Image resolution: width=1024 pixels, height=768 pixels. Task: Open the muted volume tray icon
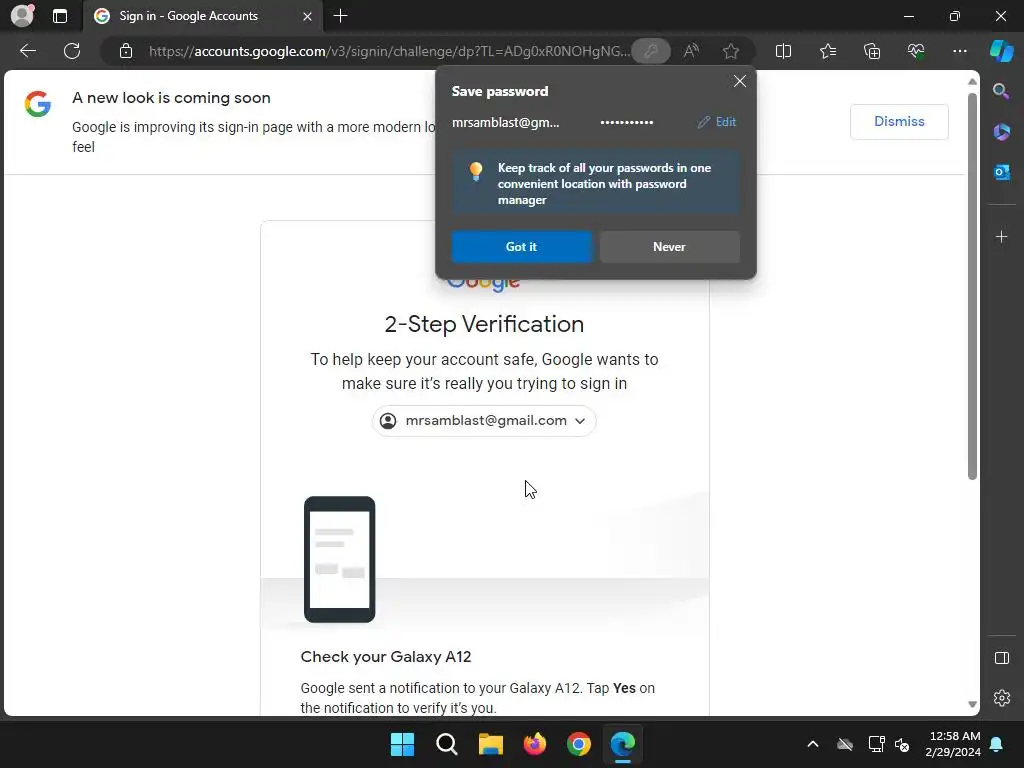coord(903,744)
